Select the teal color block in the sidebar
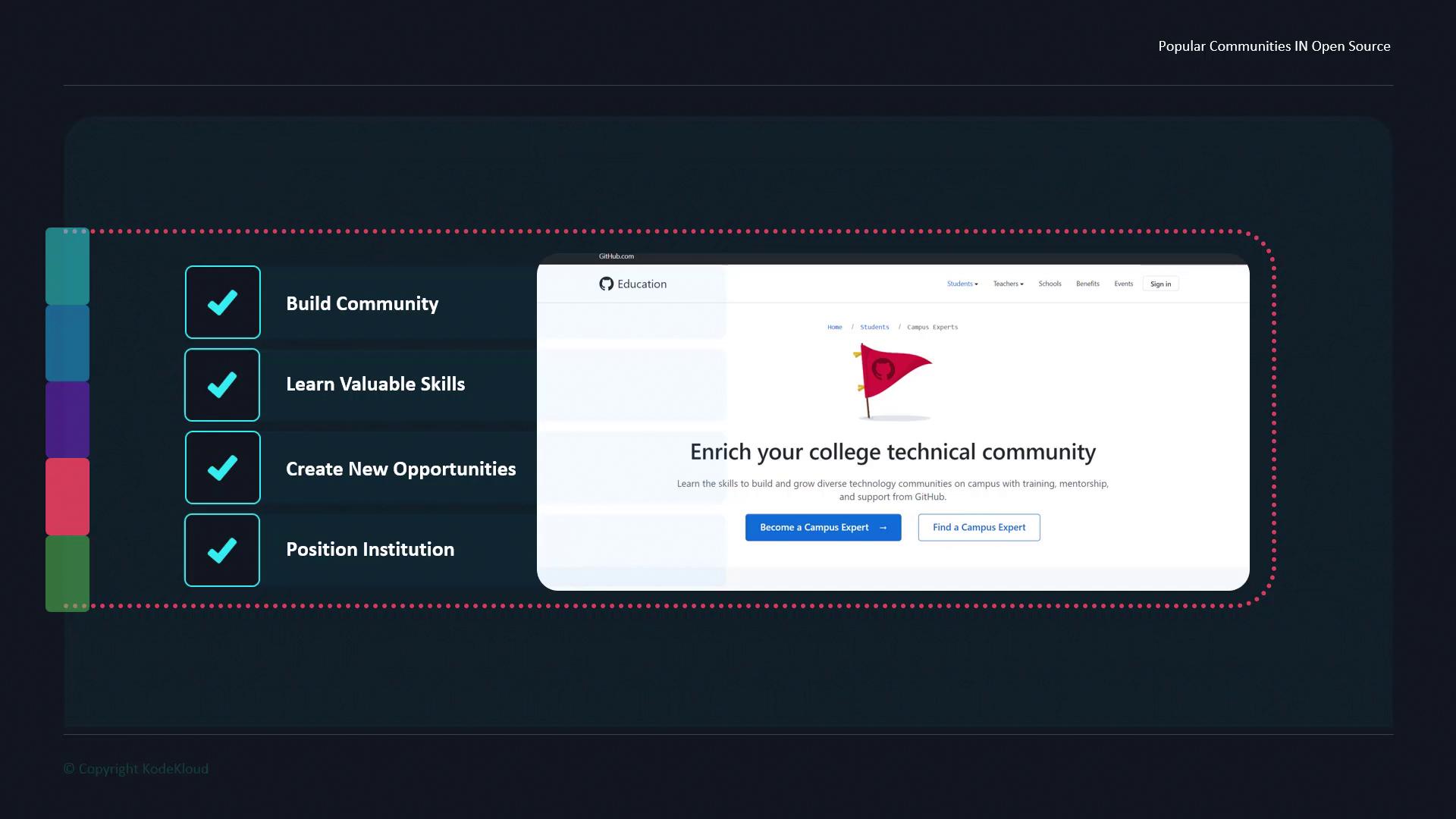This screenshot has height=819, width=1456. coord(67,266)
